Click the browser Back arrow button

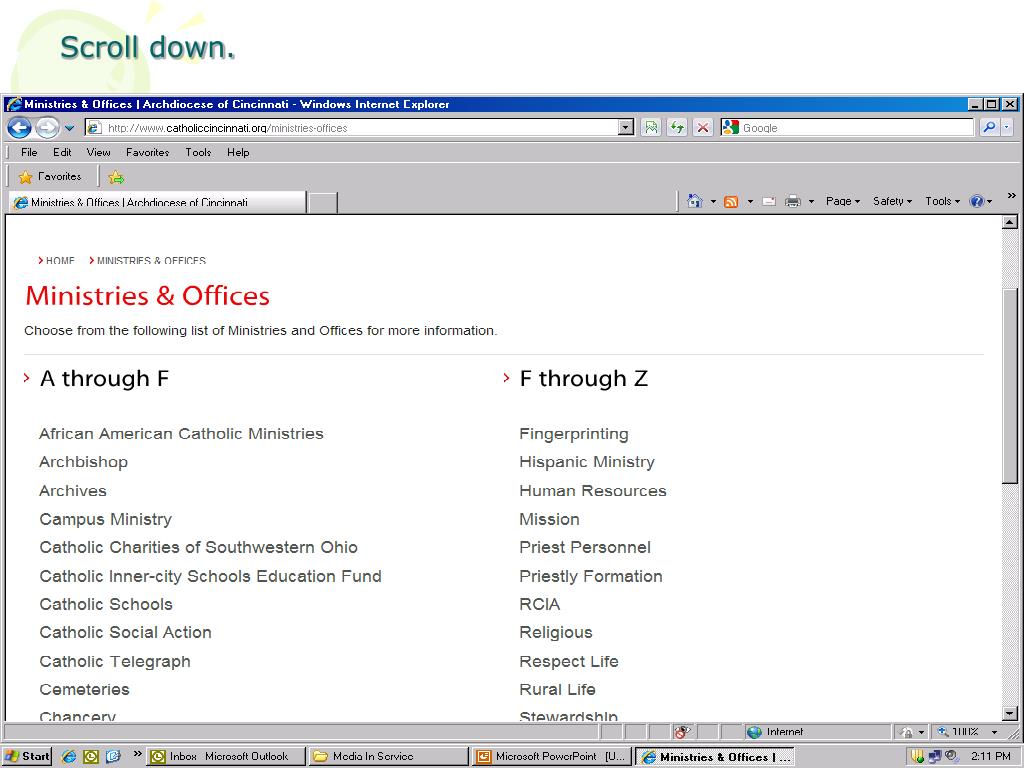coord(20,127)
